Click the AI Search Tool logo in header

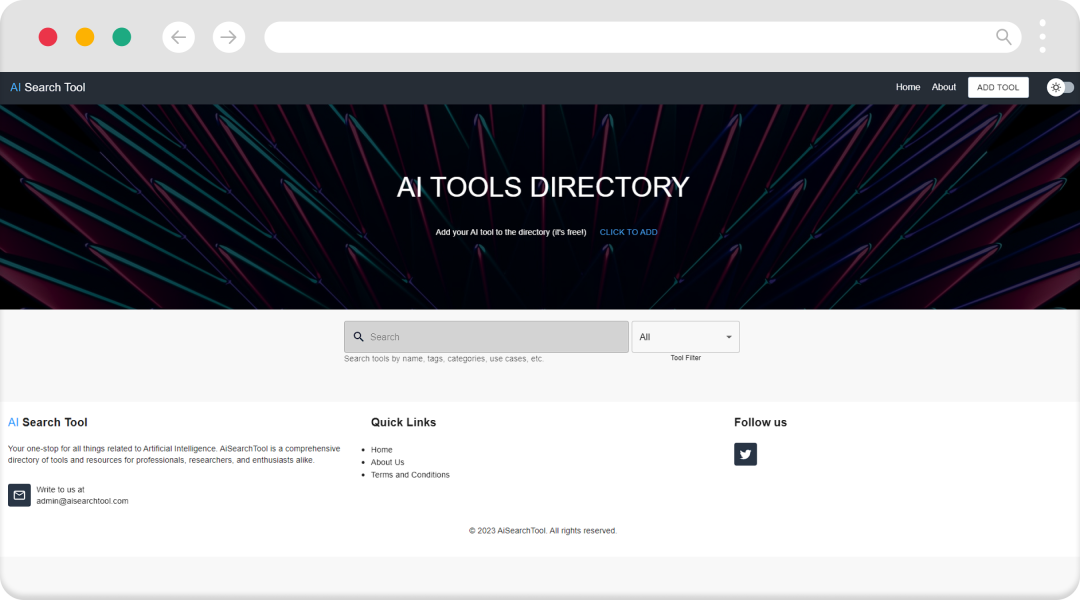48,87
